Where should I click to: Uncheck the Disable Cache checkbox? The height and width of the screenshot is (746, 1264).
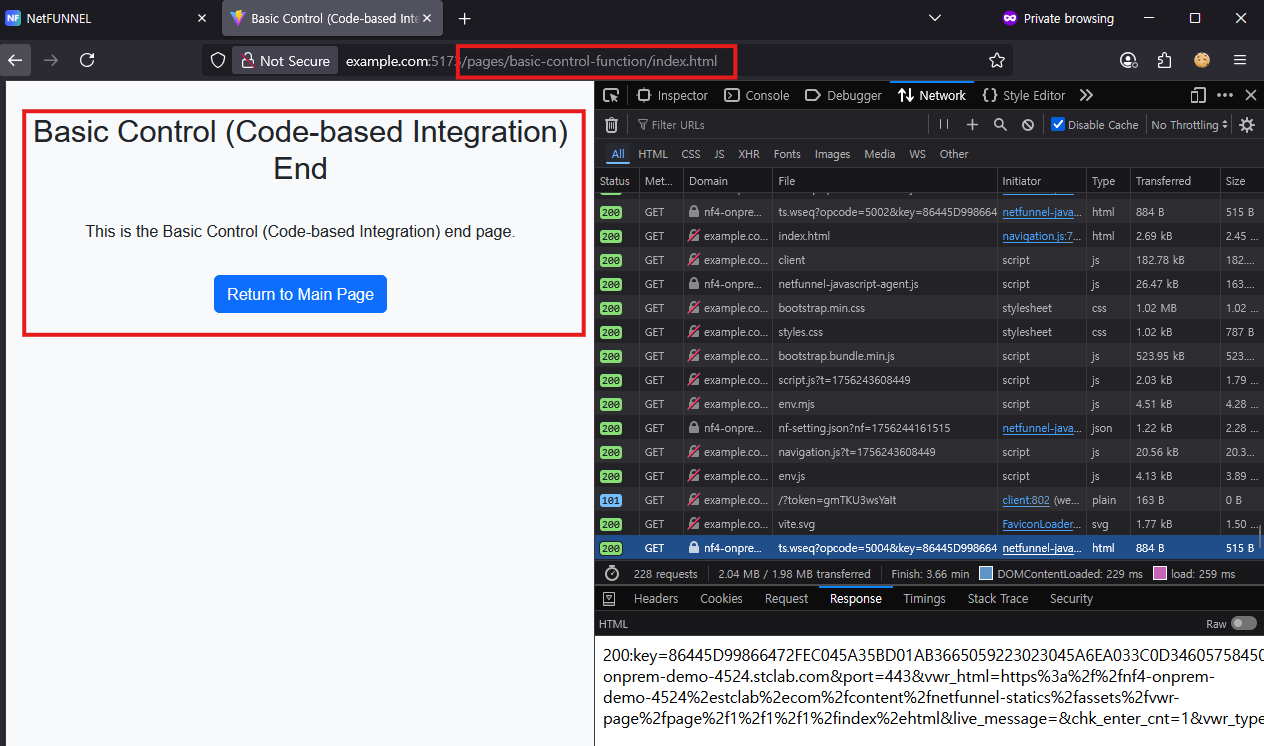point(1058,125)
